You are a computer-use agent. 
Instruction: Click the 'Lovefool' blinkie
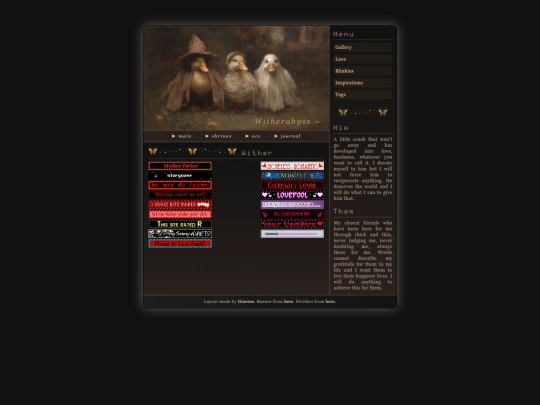click(x=292, y=195)
